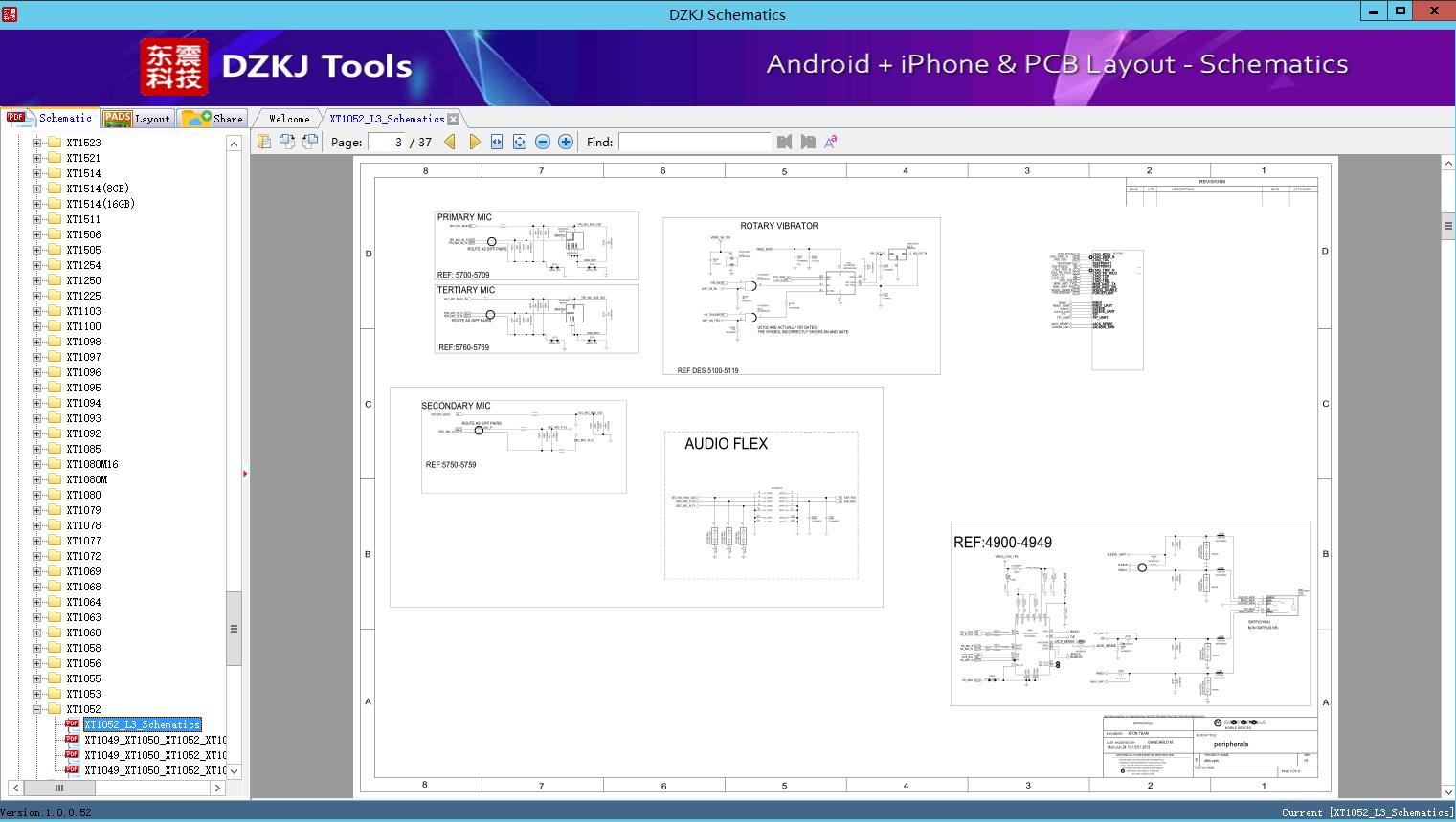The height and width of the screenshot is (822, 1456).
Task: Expand the XT1080M16 tree node
Action: click(36, 464)
